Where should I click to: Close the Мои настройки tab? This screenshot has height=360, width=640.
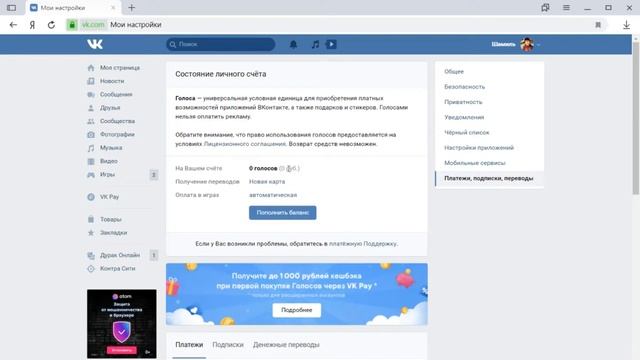click(x=113, y=8)
